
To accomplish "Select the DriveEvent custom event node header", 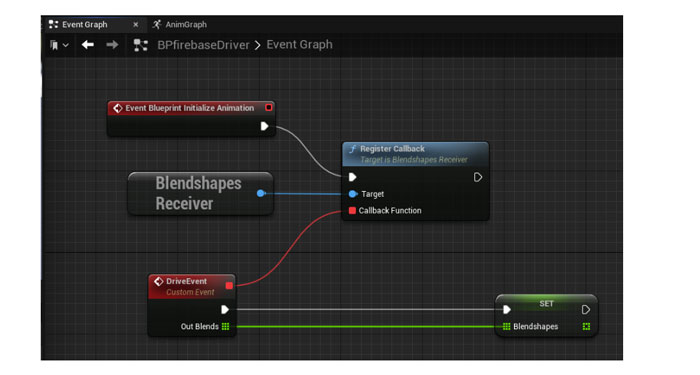I will 192,286.
